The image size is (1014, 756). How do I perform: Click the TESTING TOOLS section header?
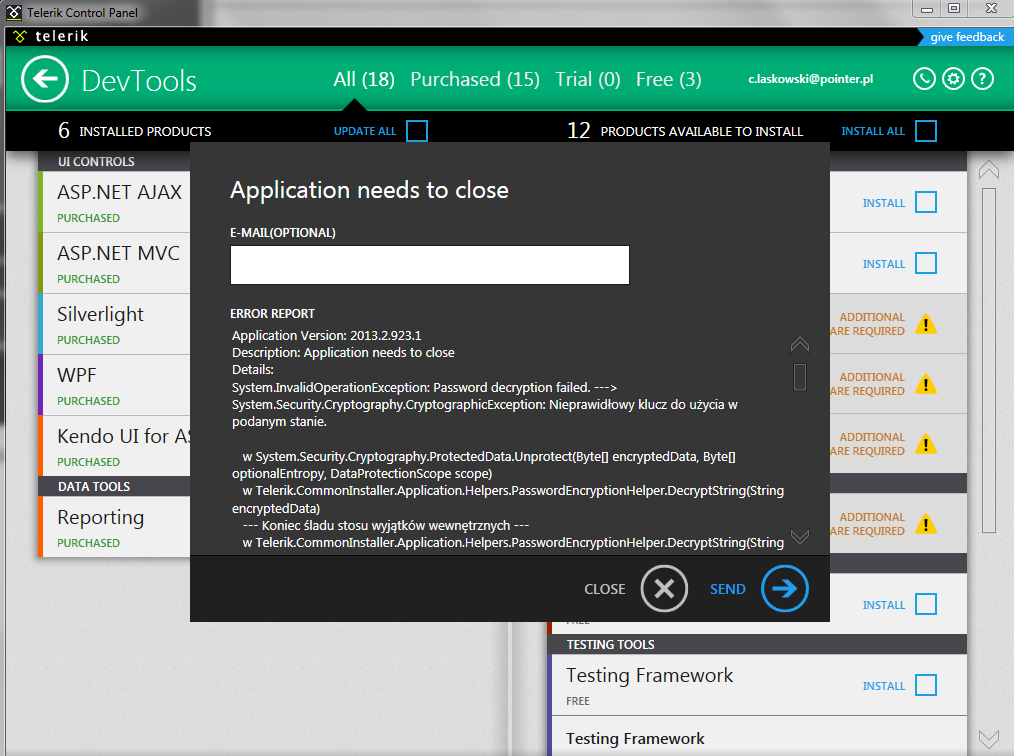610,645
